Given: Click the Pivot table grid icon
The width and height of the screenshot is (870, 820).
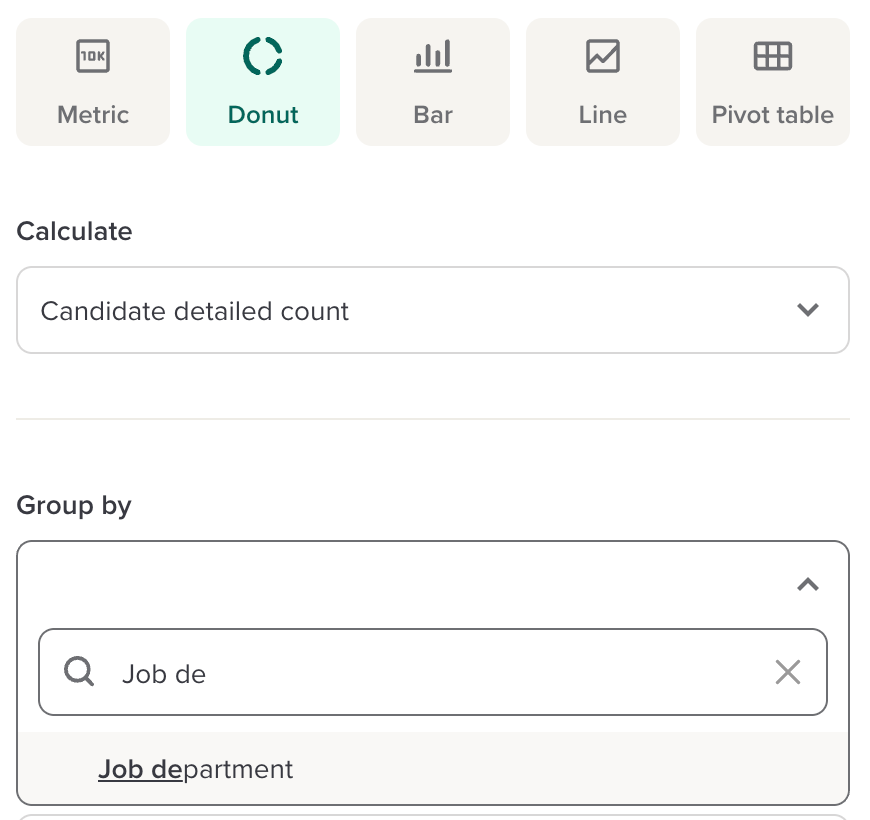Looking at the screenshot, I should 773,56.
